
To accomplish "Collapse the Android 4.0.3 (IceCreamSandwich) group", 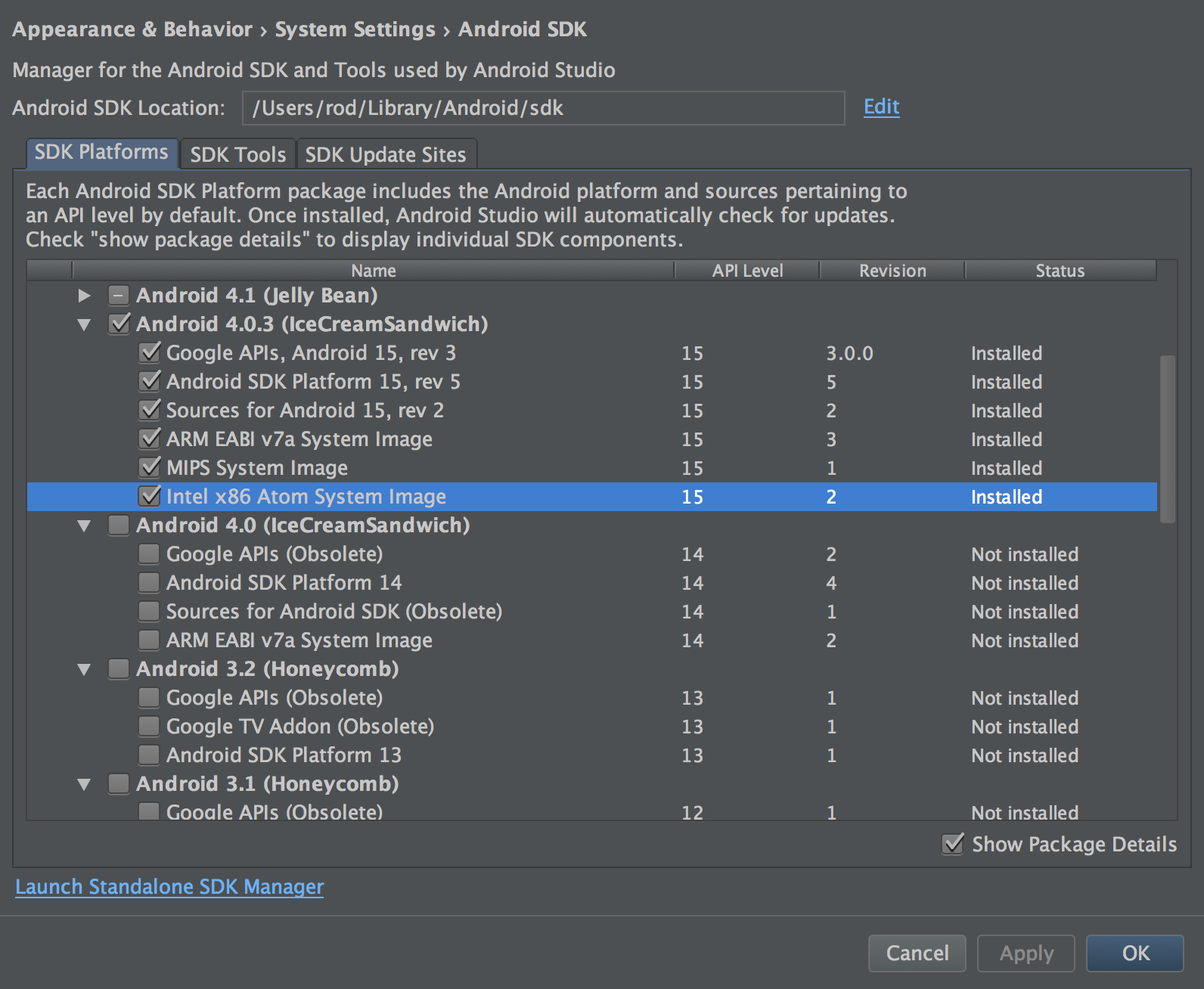I will (84, 325).
